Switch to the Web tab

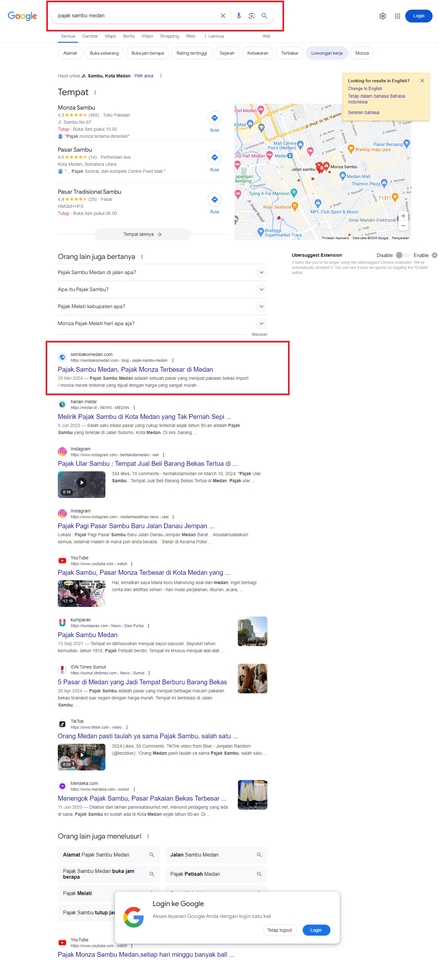[x=190, y=36]
